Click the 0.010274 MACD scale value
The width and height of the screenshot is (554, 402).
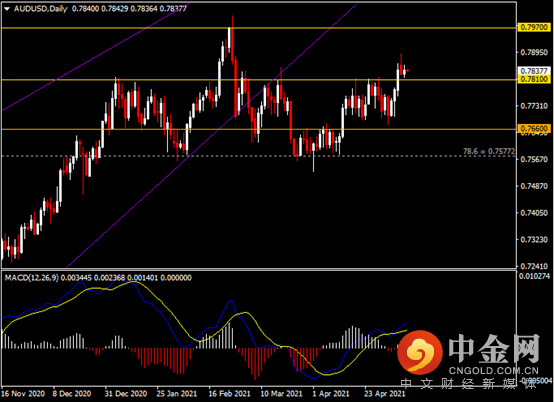(534, 276)
